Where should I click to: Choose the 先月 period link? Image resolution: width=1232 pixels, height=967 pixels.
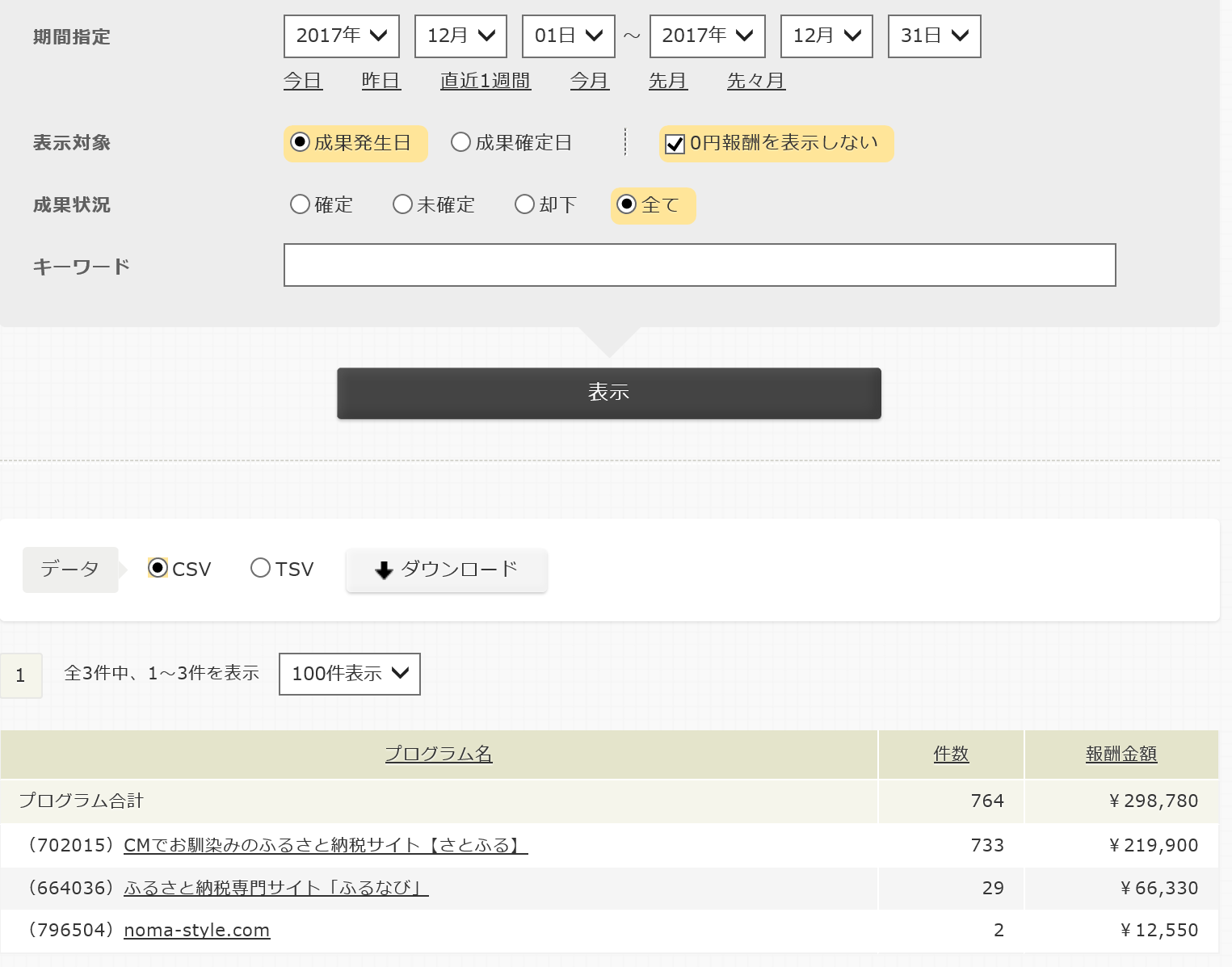(x=668, y=81)
